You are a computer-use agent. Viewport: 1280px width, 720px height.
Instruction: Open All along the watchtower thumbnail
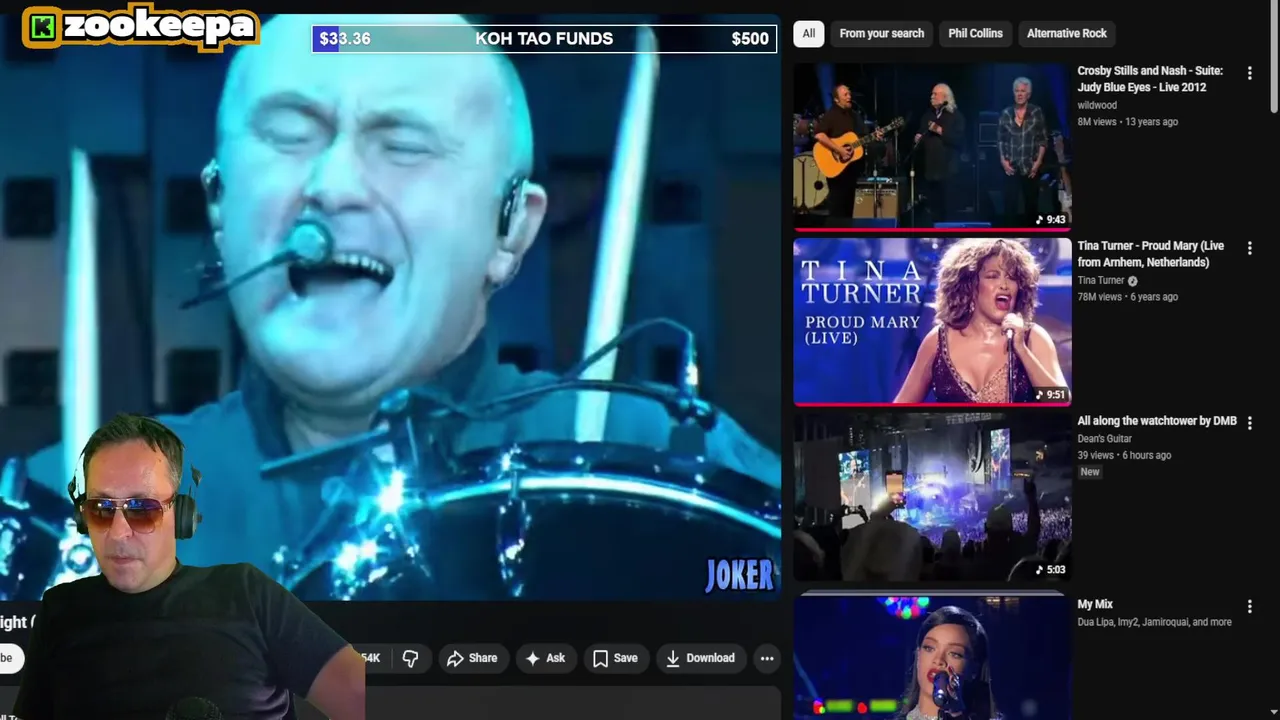coord(932,496)
